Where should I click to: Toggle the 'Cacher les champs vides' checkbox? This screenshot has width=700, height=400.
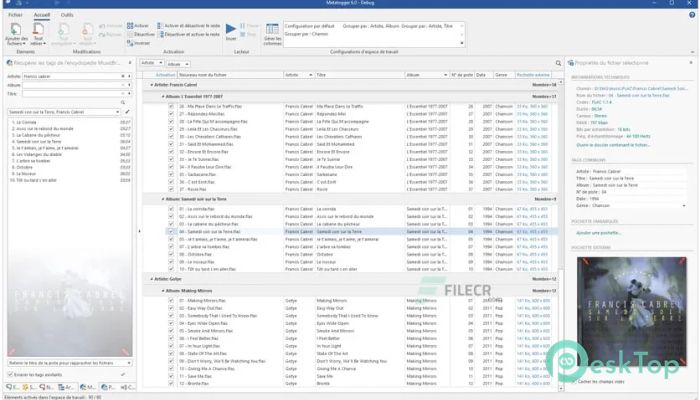pyautogui.click(x=575, y=382)
